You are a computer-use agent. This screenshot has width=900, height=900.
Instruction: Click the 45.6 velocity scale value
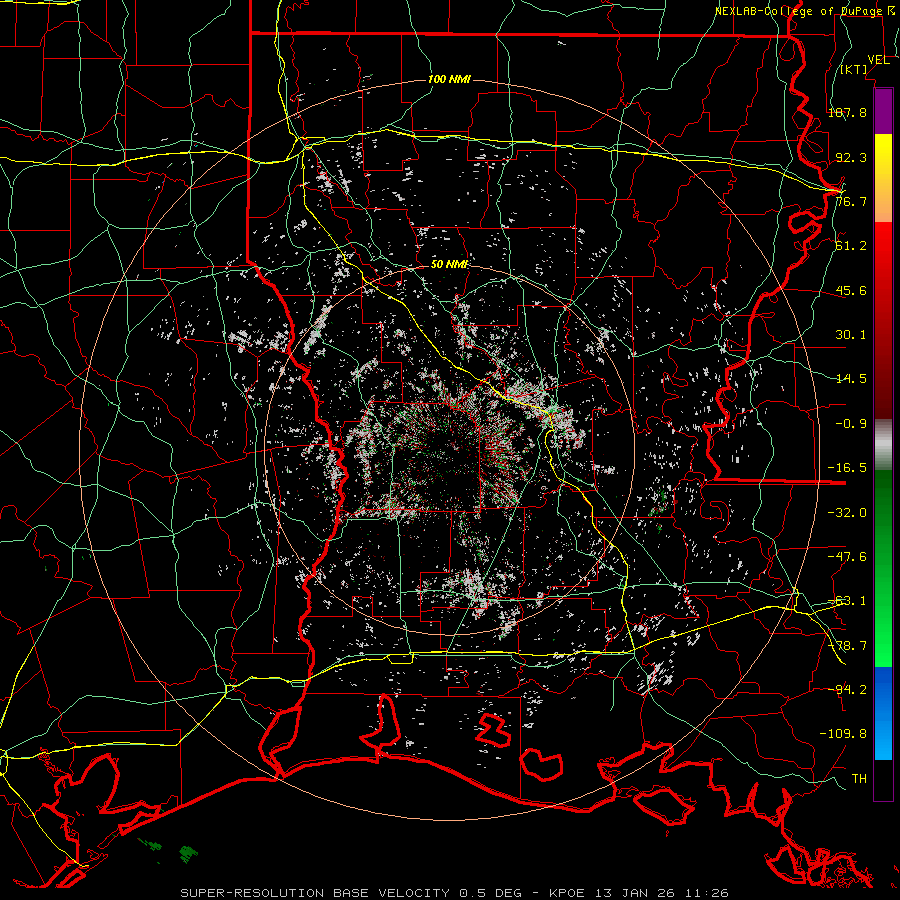click(851, 290)
